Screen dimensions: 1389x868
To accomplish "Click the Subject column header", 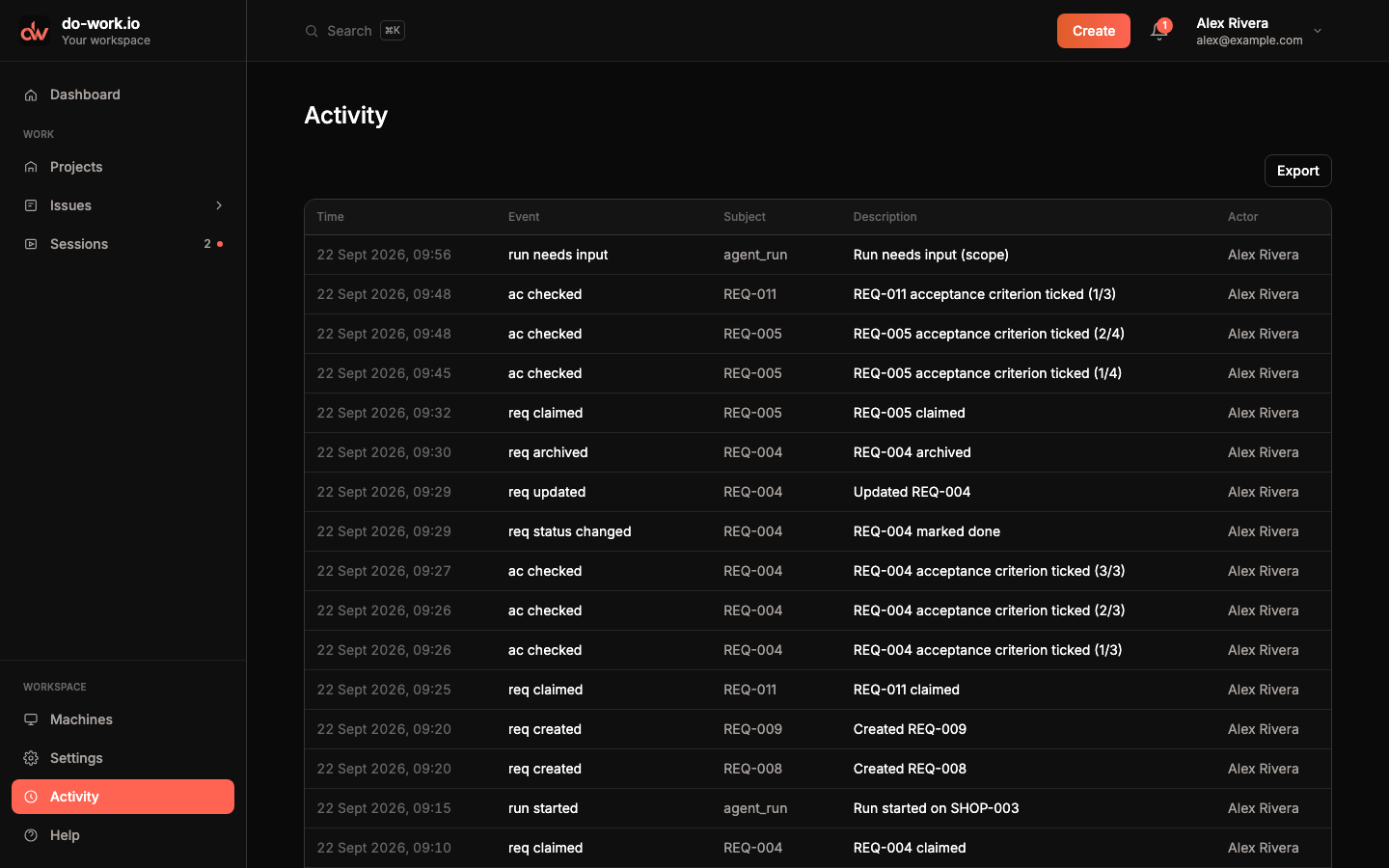I will coord(745,217).
